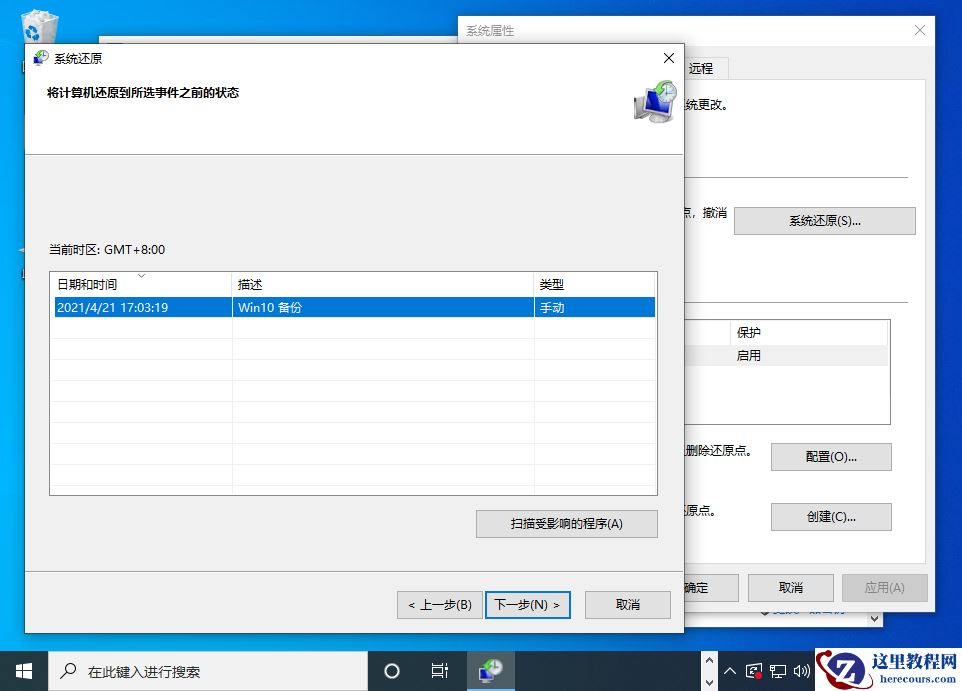The width and height of the screenshot is (962, 691).
Task: Open 系统还原(S) from System Properties
Action: 824,220
